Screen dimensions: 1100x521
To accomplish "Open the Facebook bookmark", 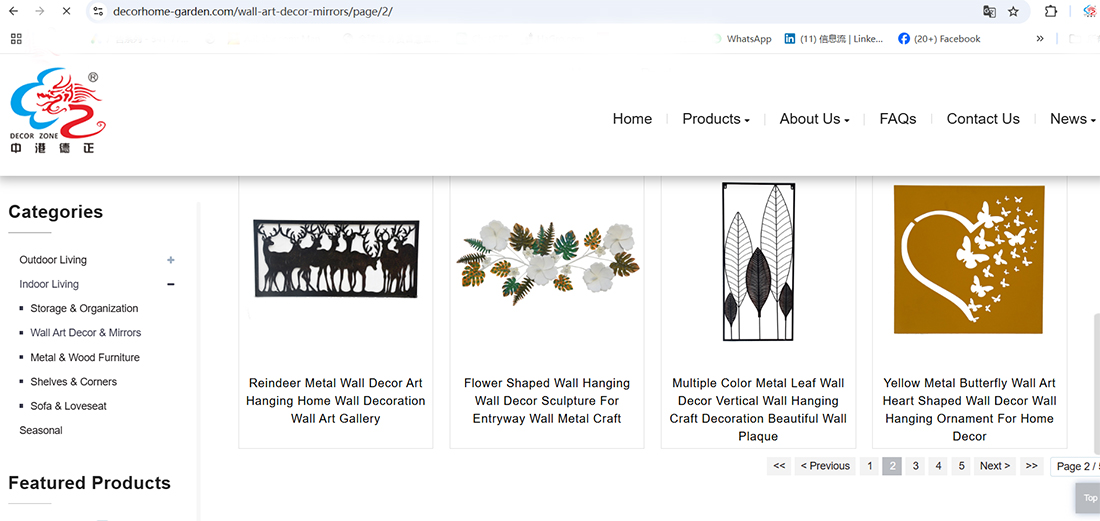I will click(x=939, y=39).
